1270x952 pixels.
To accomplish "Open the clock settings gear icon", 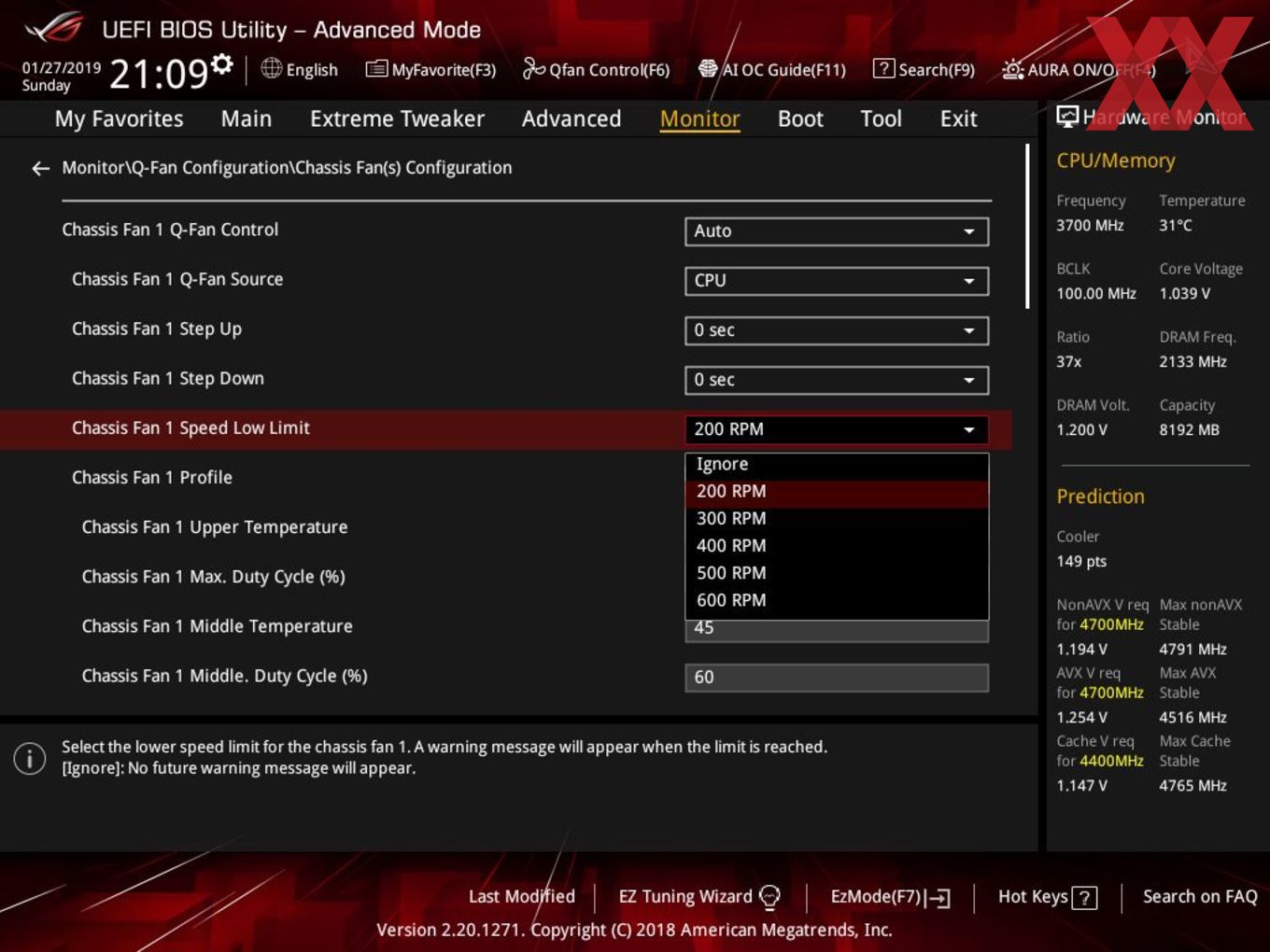I will click(x=222, y=63).
